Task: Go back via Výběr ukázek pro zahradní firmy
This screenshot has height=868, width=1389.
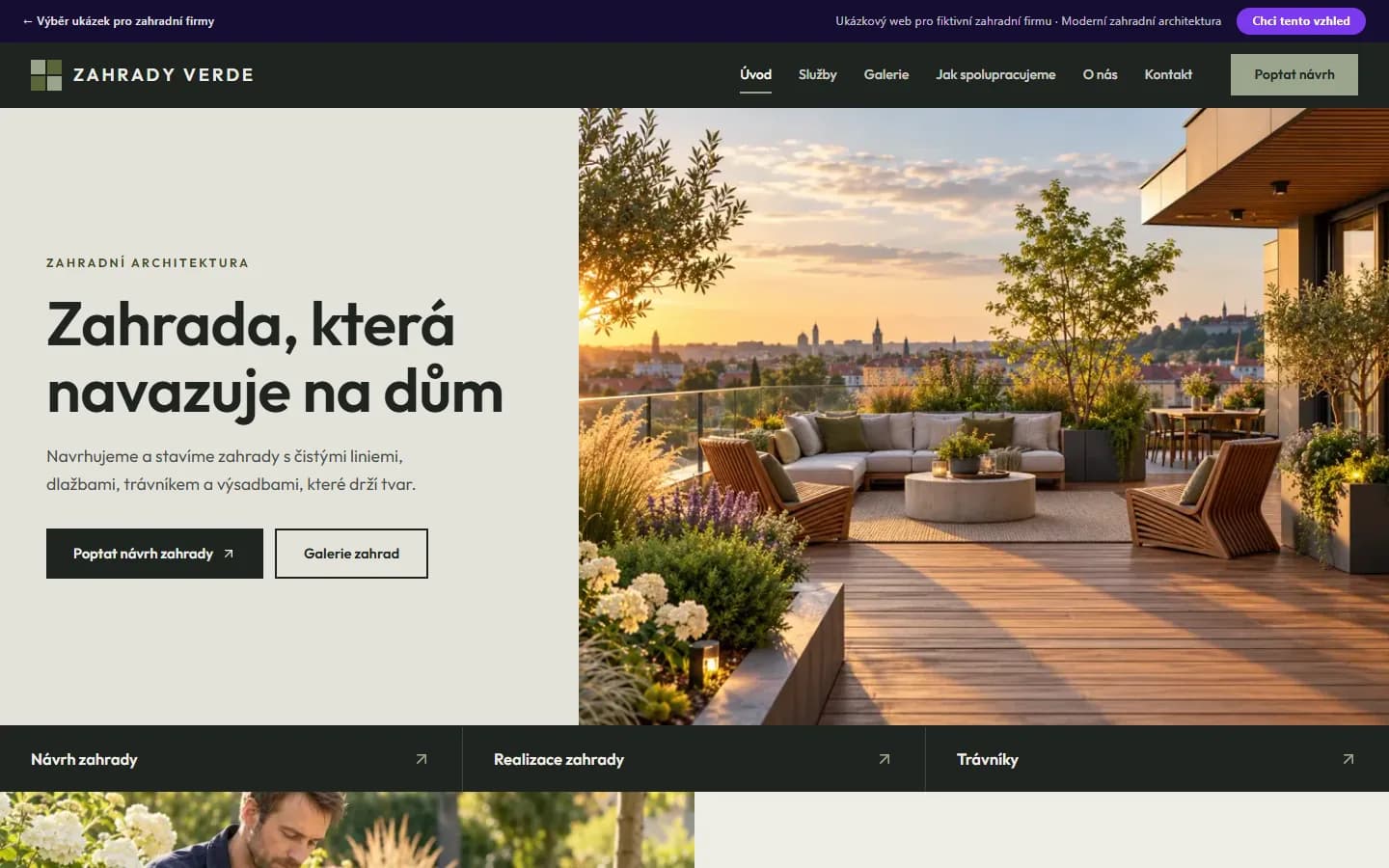Action: pyautogui.click(x=119, y=21)
